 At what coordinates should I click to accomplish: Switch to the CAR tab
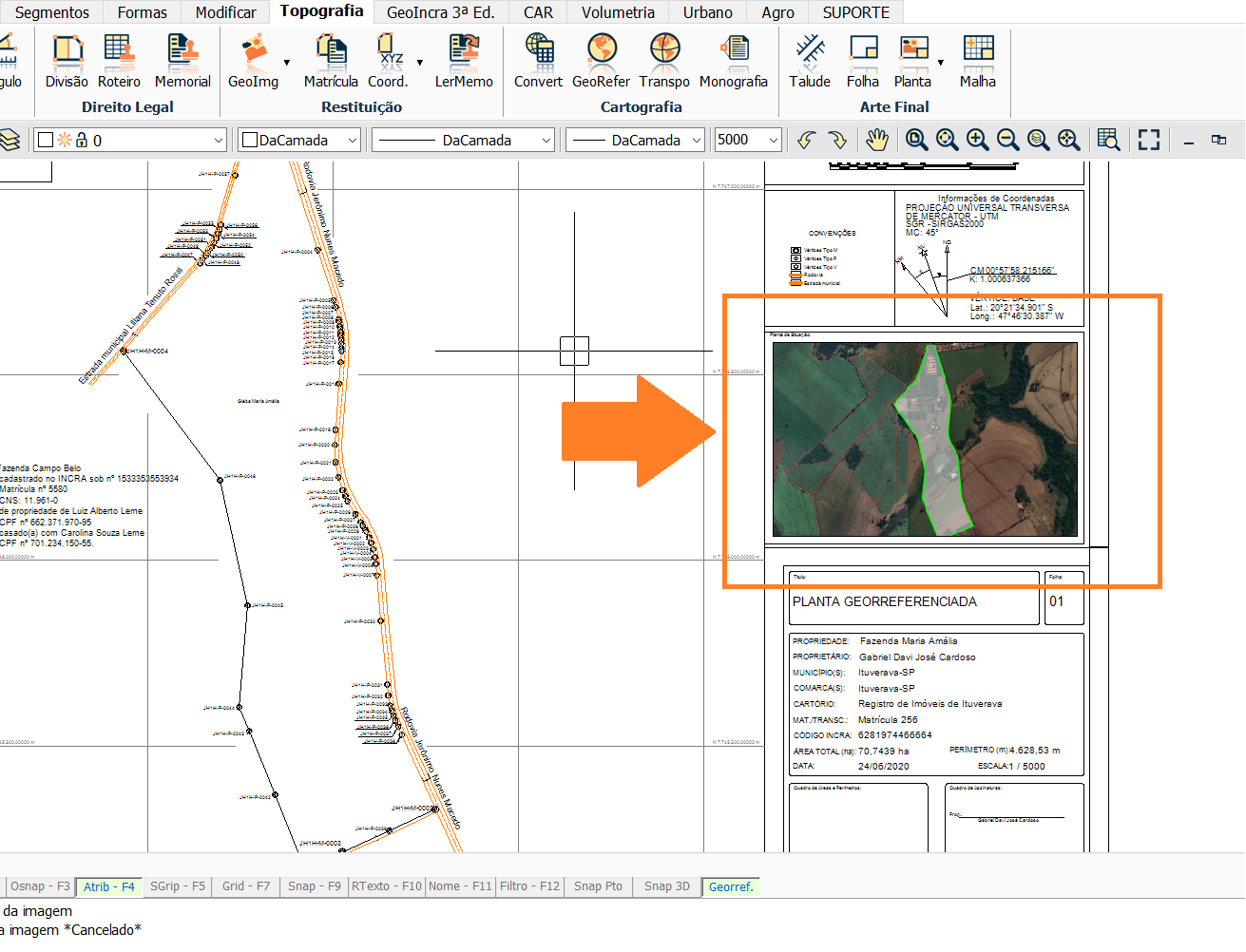click(x=538, y=12)
